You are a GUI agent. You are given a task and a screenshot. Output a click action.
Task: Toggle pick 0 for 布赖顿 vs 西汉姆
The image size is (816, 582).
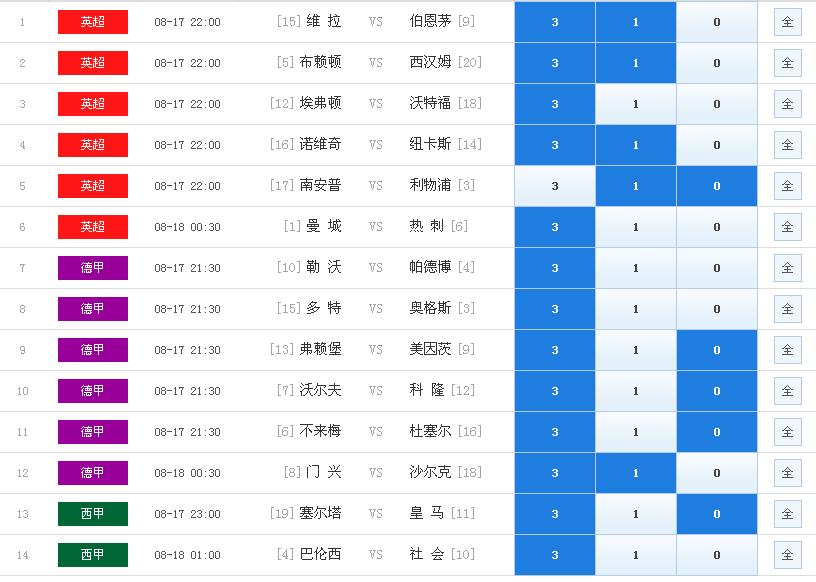[717, 63]
